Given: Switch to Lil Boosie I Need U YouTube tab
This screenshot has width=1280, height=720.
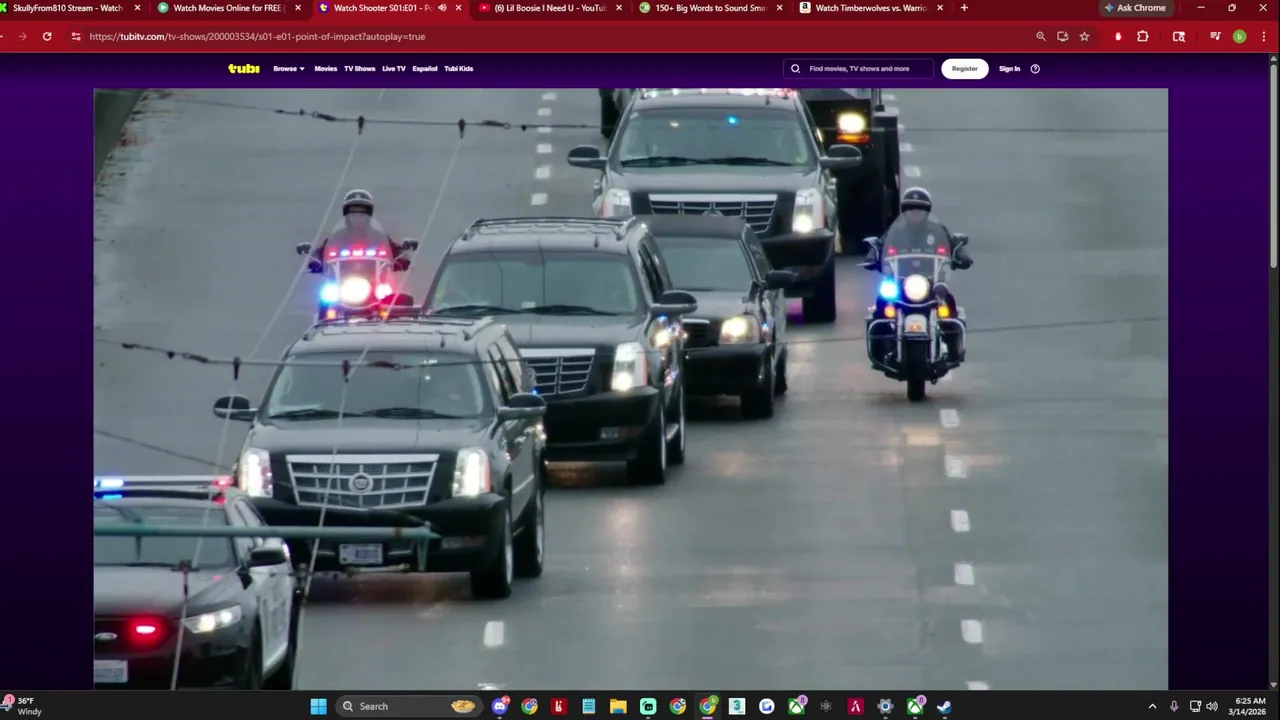Looking at the screenshot, I should pos(550,8).
